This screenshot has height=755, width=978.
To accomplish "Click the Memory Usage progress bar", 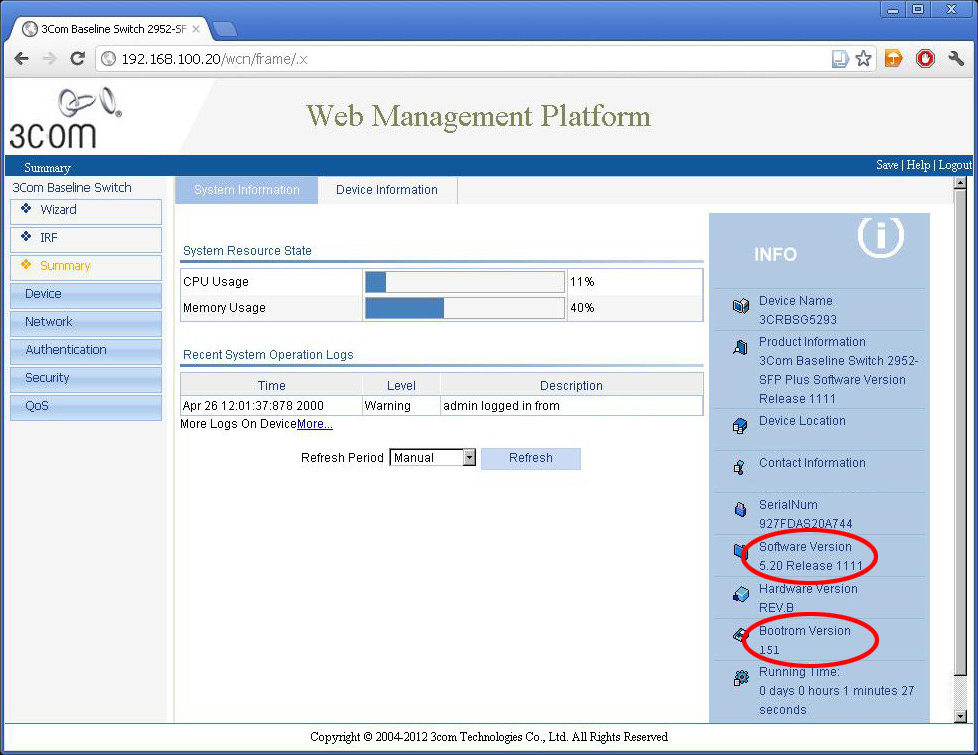I will click(x=465, y=308).
